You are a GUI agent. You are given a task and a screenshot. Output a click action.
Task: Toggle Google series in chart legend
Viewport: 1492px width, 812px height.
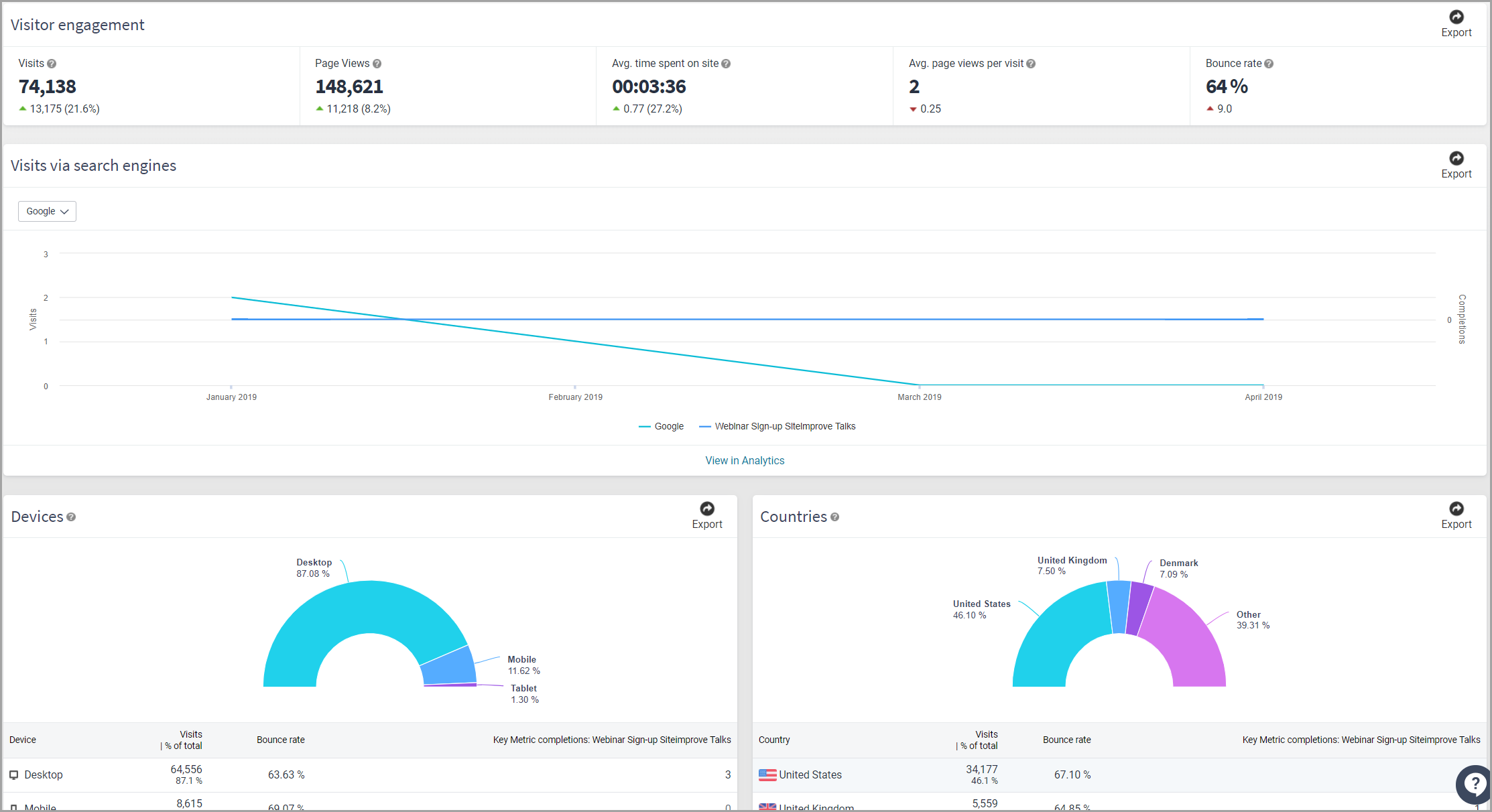tap(661, 426)
